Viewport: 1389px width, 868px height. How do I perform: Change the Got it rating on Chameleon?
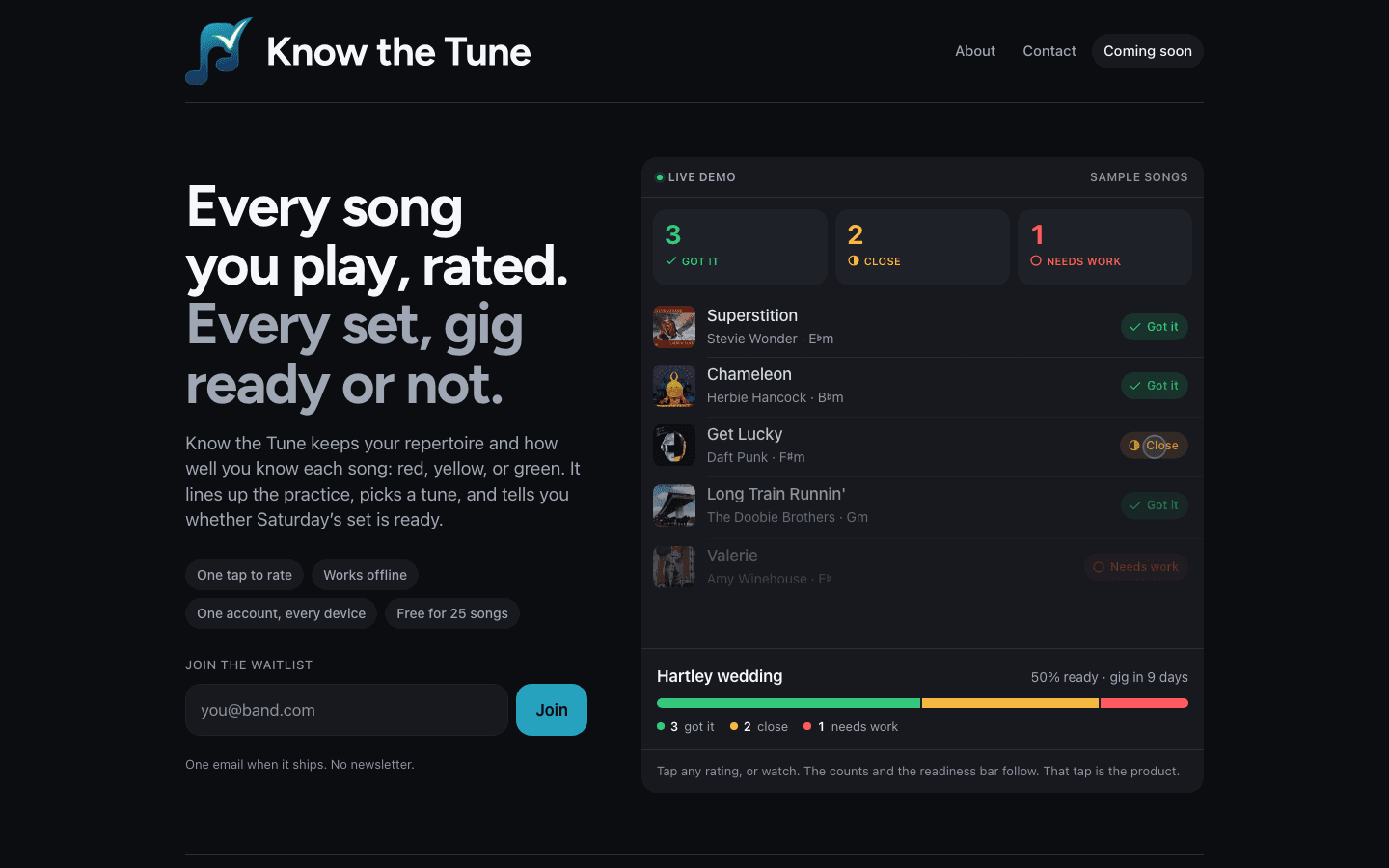pyautogui.click(x=1154, y=386)
